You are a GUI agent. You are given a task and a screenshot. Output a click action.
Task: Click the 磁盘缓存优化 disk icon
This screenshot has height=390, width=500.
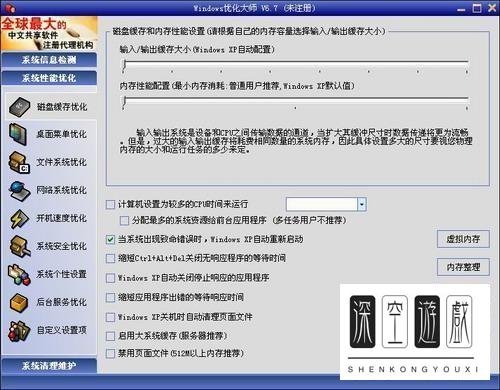pos(20,107)
